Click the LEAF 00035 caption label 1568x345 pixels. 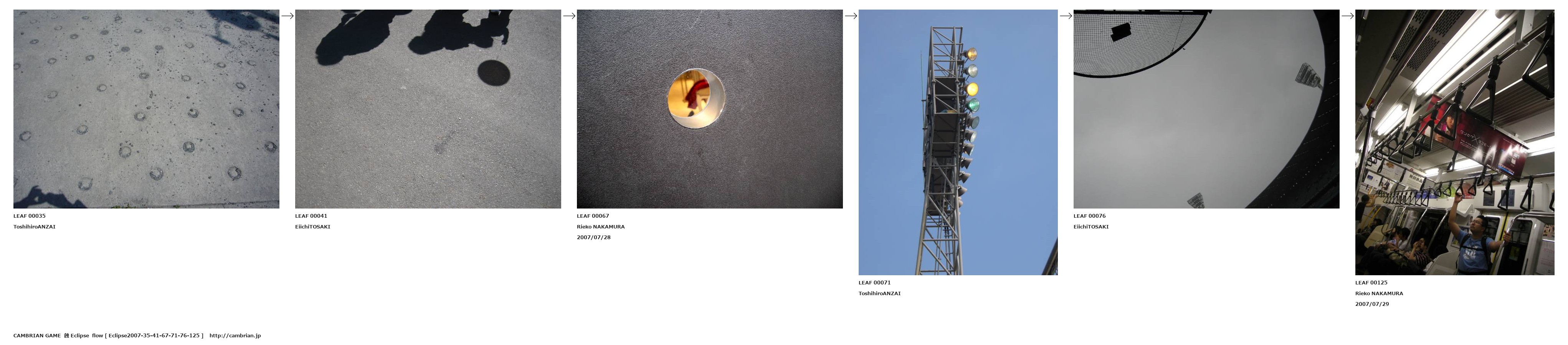tap(29, 216)
